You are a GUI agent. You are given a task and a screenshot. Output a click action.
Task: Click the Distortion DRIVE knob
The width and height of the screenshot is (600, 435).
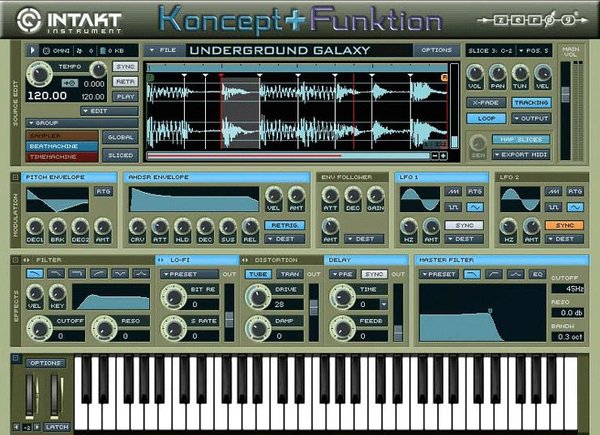[259, 299]
